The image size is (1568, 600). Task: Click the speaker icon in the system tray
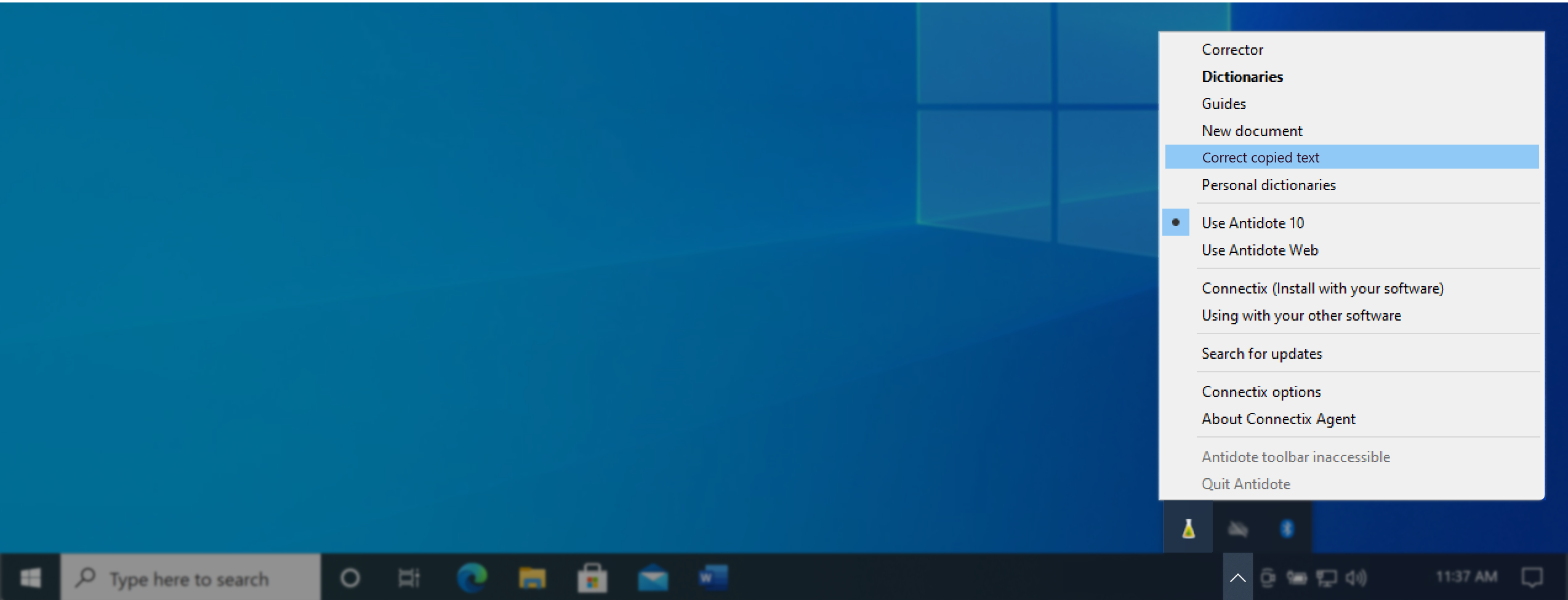pos(1357,577)
